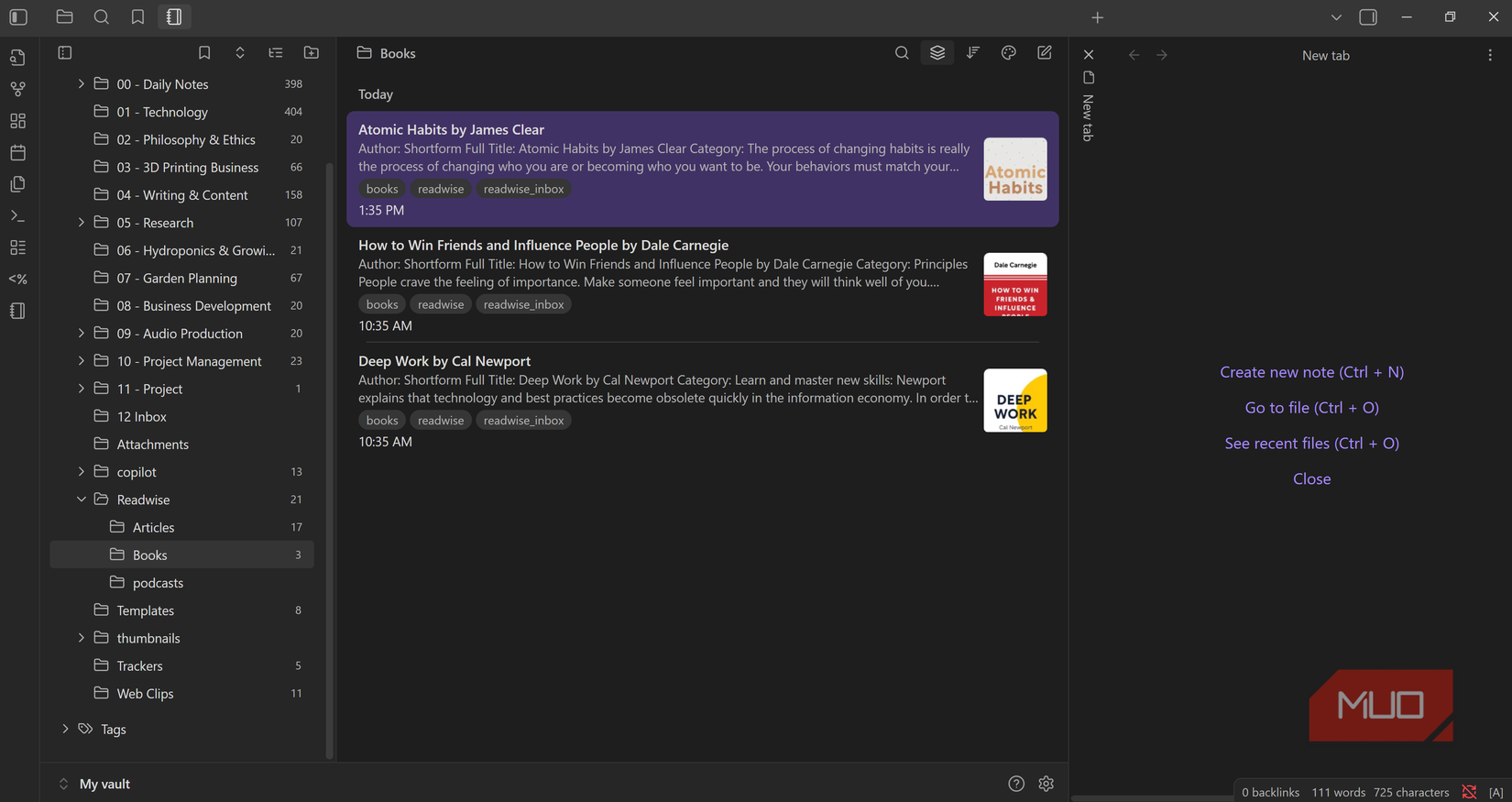Open help icon in the bottom bar
Viewport: 1512px width, 802px height.
tap(1016, 784)
